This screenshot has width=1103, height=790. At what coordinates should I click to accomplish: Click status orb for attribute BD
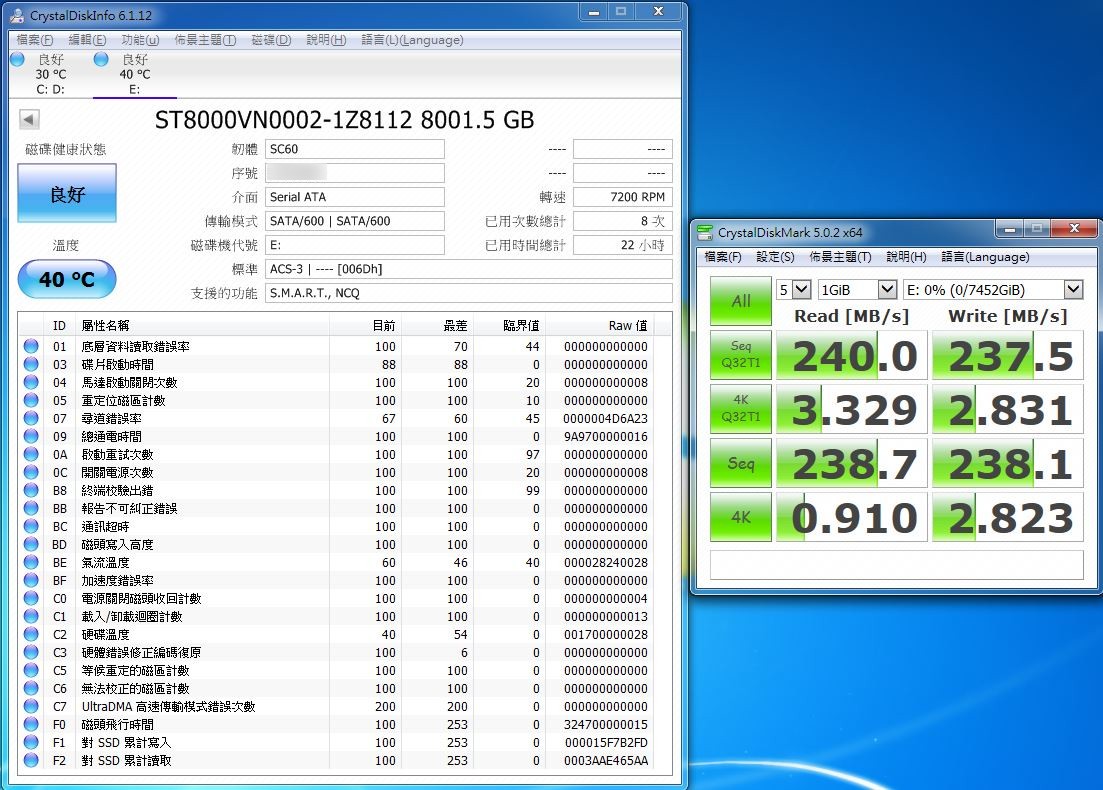[31, 544]
